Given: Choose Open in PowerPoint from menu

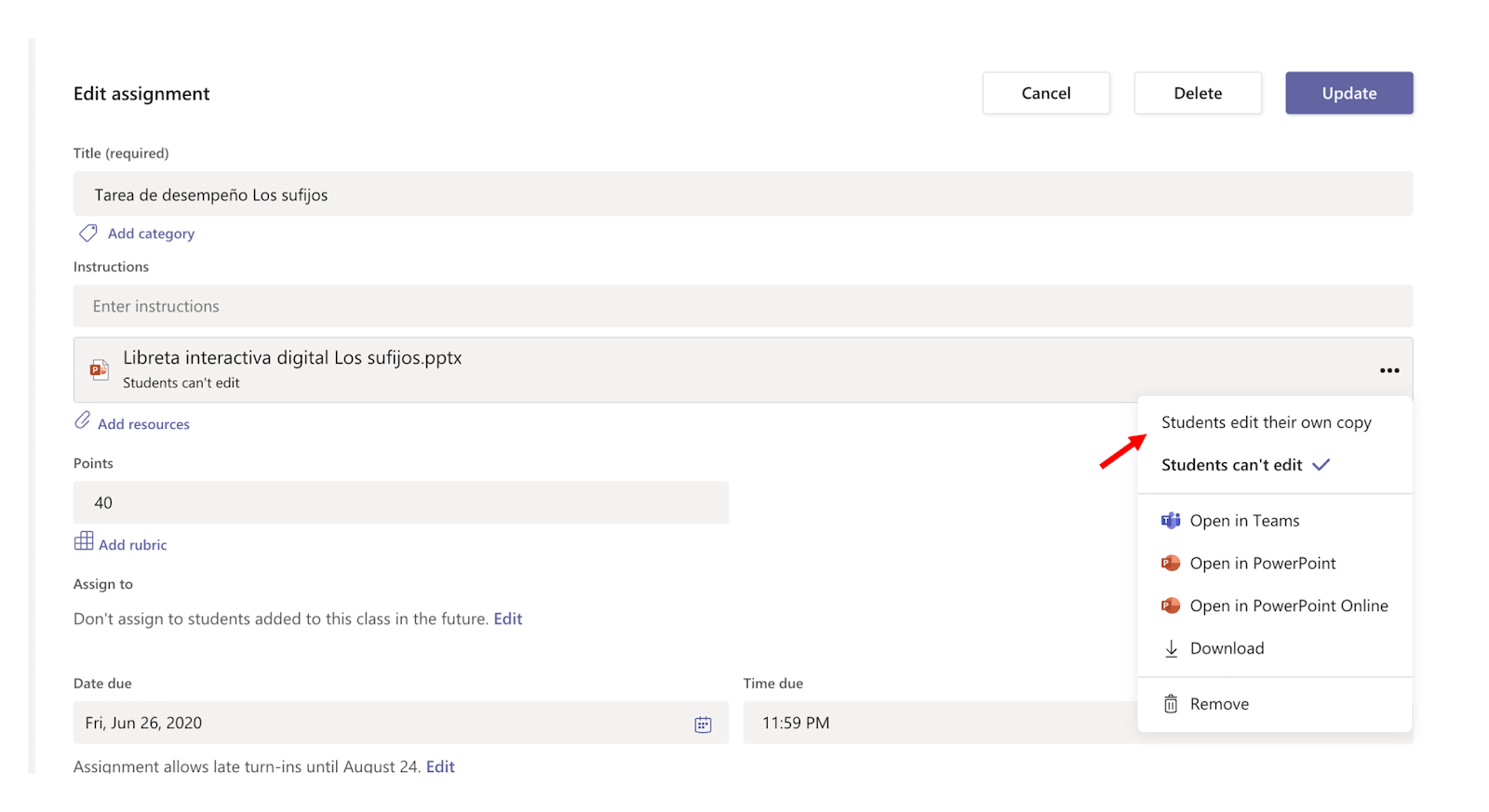Looking at the screenshot, I should pos(1262,563).
